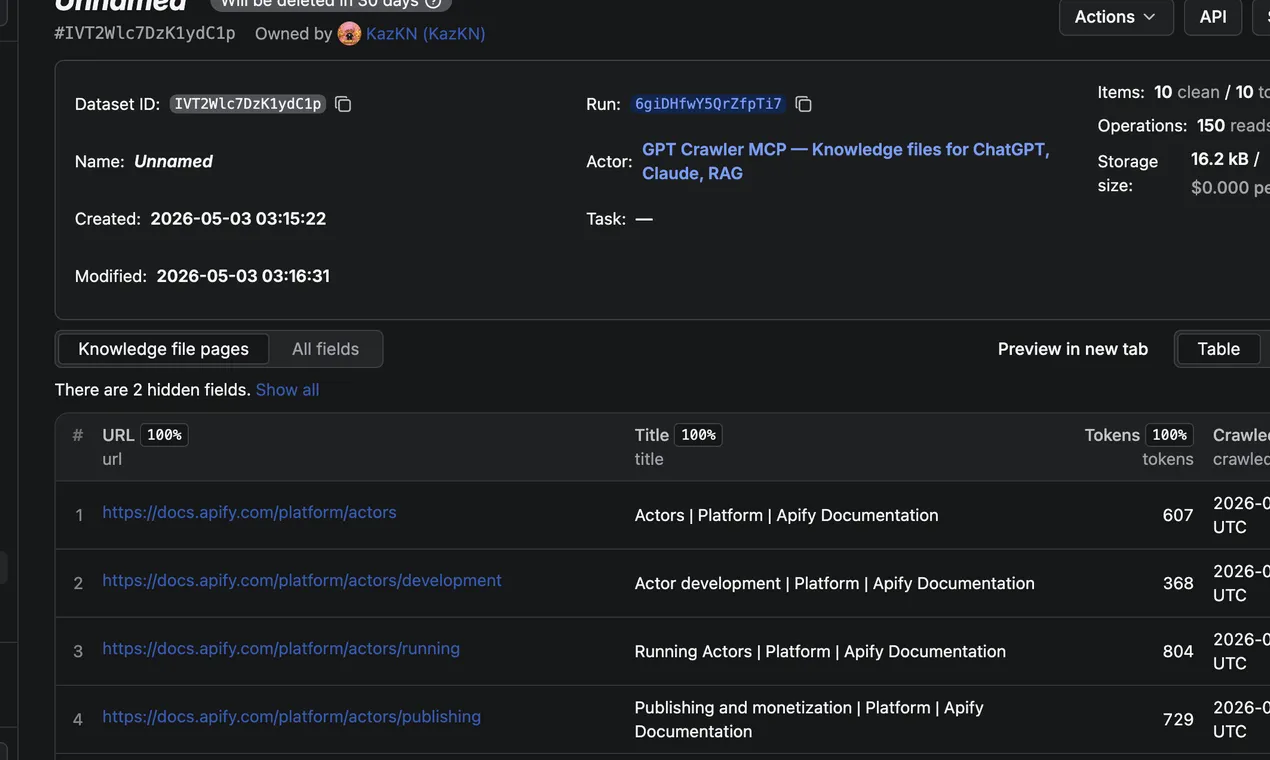Click the Title 100% fill badge
The height and width of the screenshot is (760, 1270).
pos(698,435)
